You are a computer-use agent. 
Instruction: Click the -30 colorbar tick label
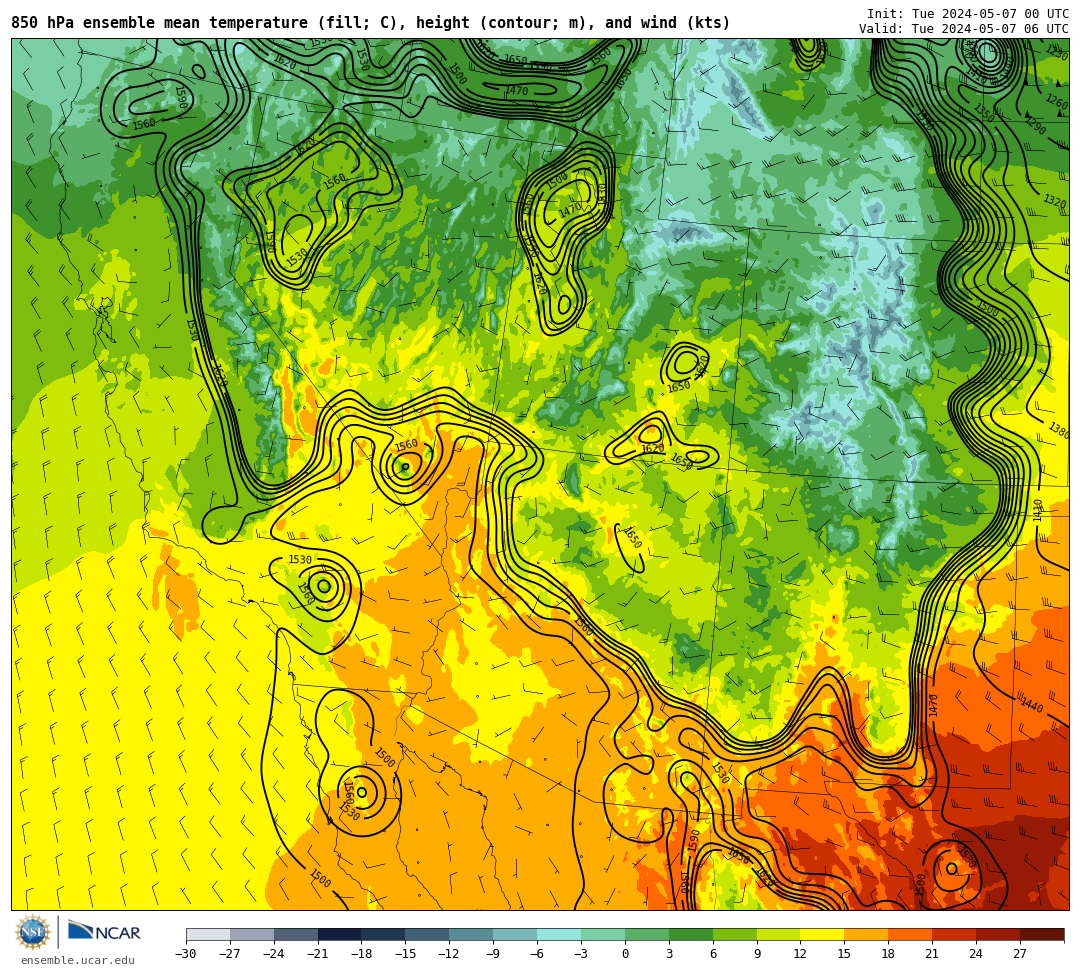point(186,954)
